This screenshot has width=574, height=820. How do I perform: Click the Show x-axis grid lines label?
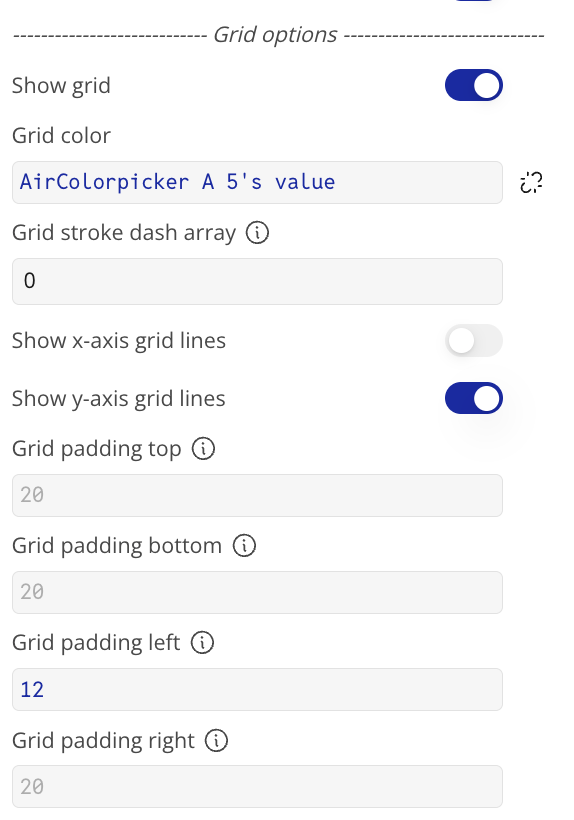119,341
